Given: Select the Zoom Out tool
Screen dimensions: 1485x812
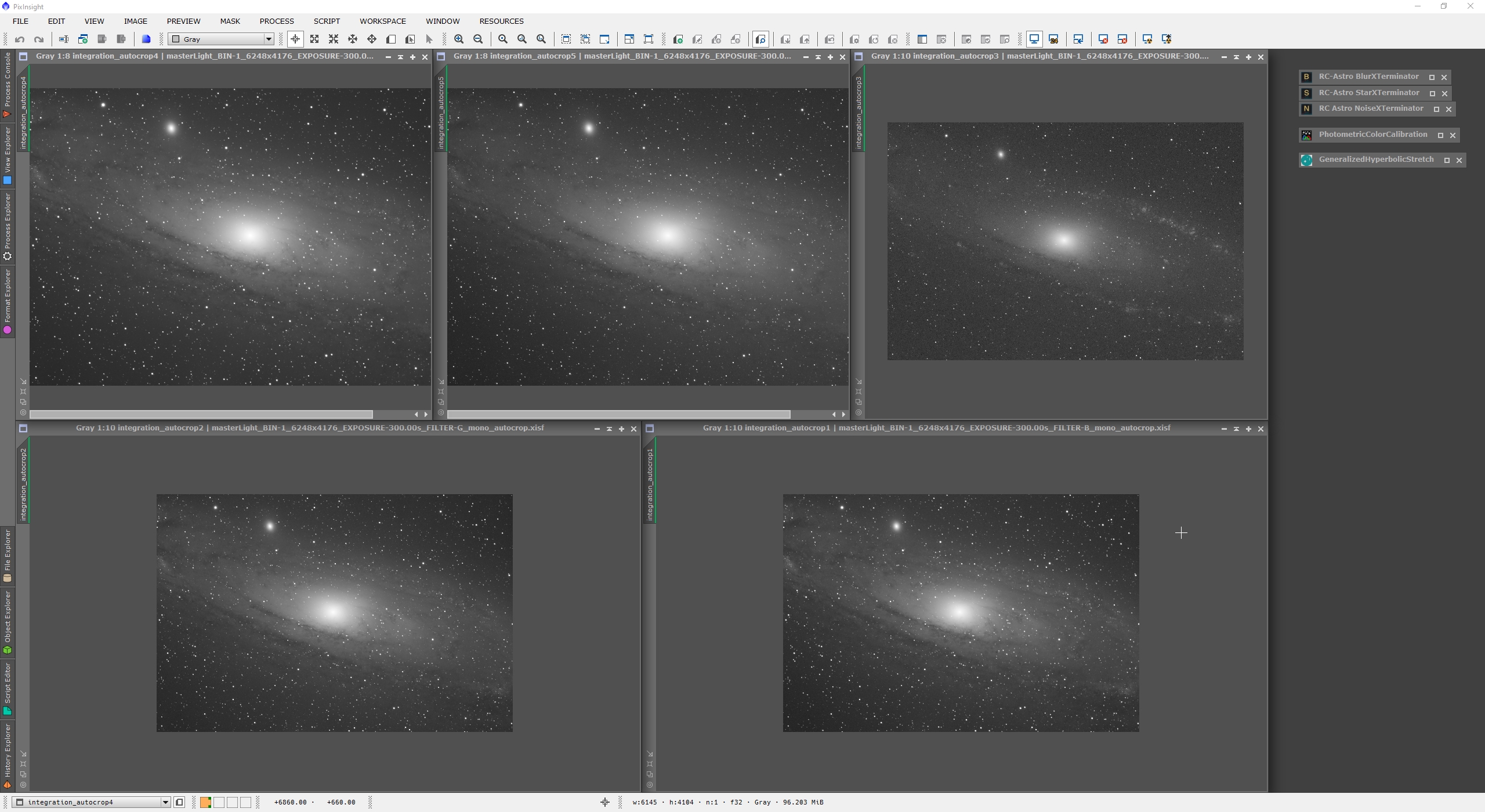Looking at the screenshot, I should coord(477,39).
